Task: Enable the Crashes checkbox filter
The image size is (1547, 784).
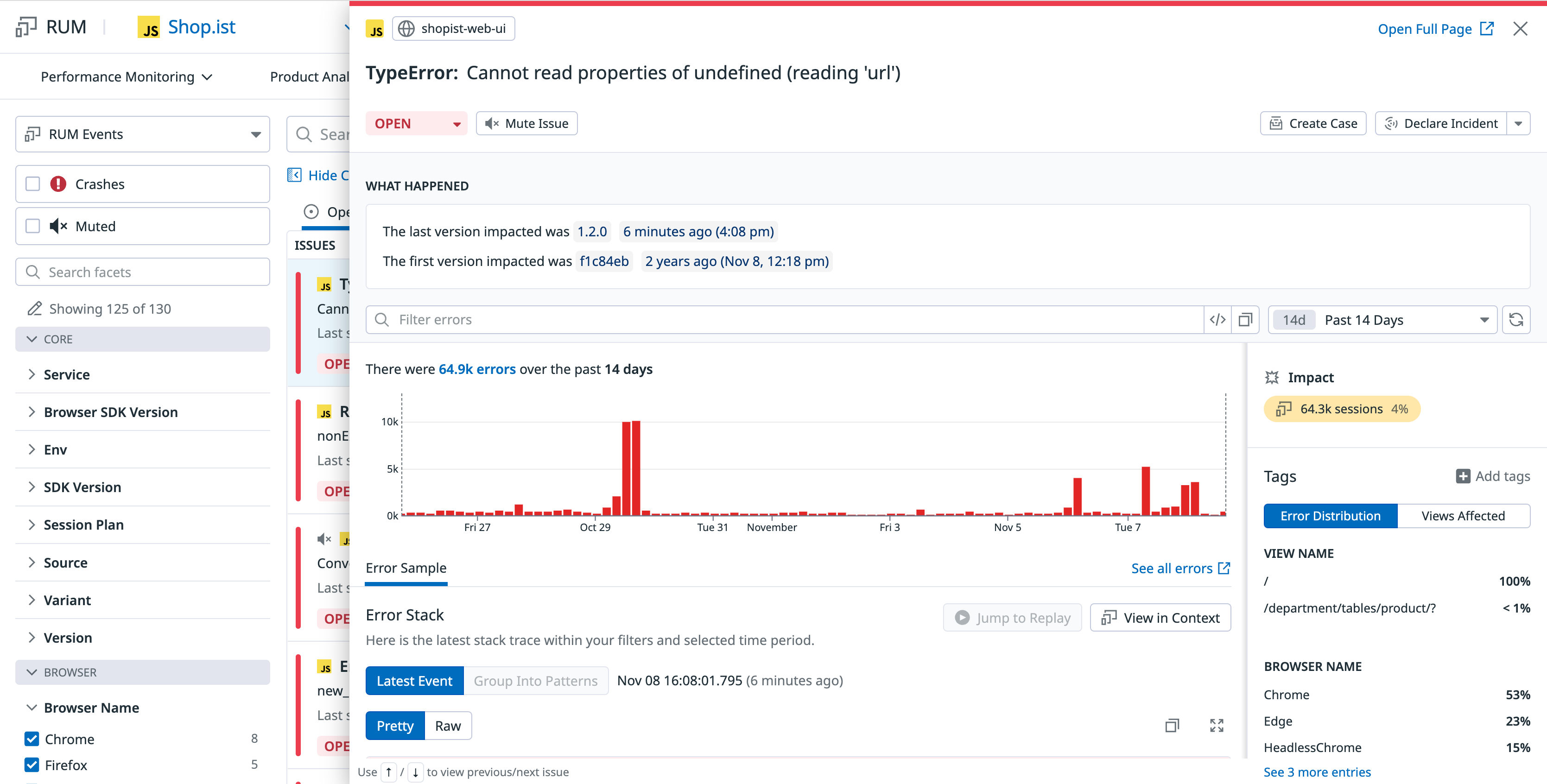Action: click(x=33, y=184)
